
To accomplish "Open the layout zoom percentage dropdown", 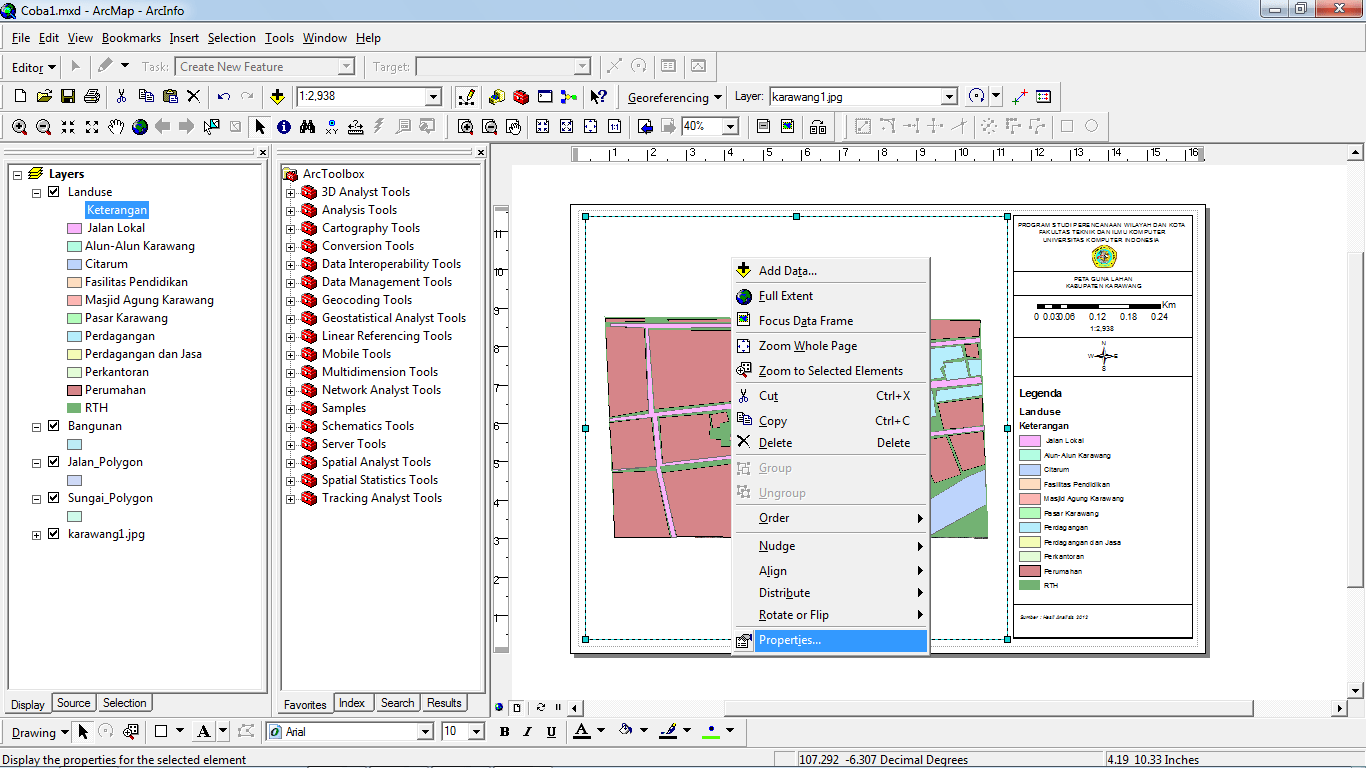I will [x=730, y=127].
